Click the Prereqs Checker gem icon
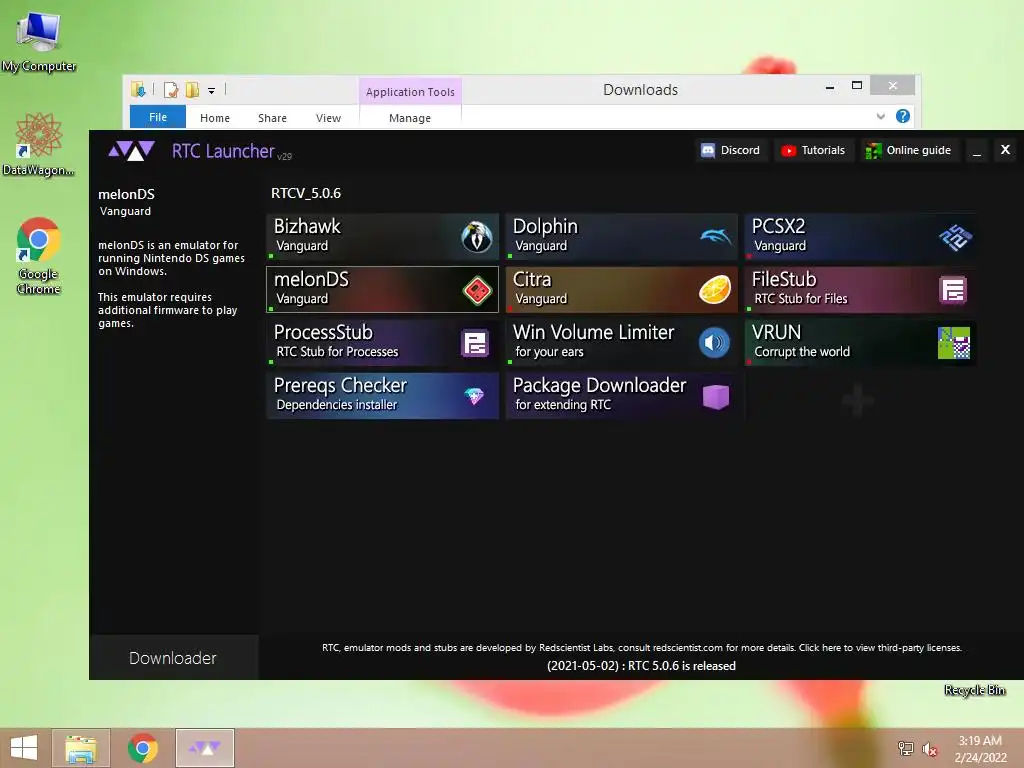 (x=474, y=396)
